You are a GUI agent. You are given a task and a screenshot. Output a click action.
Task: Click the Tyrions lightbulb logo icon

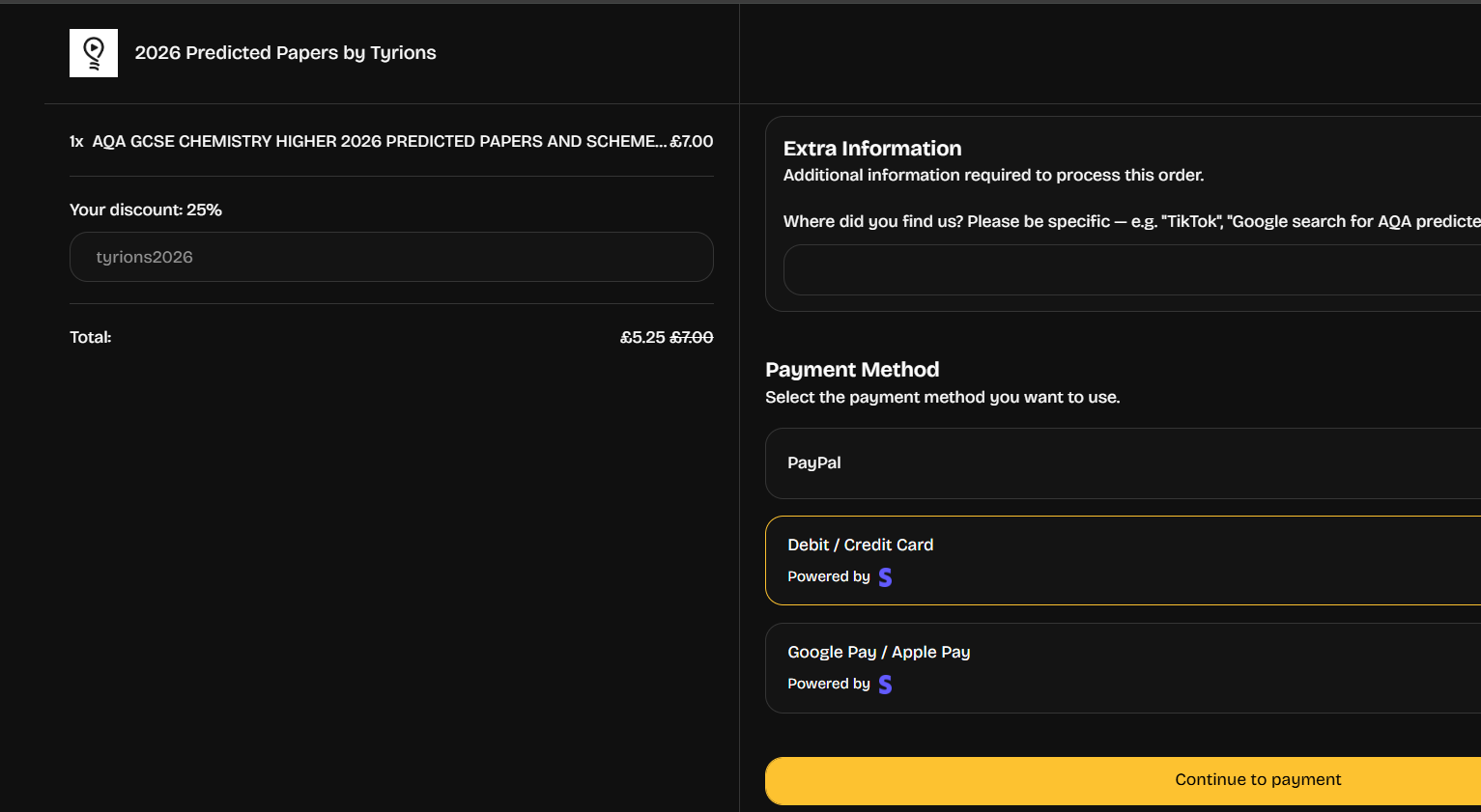(x=94, y=53)
